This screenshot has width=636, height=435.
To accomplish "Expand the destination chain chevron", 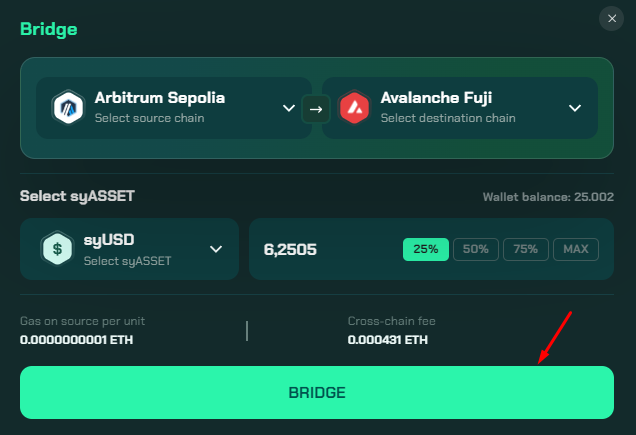I will pos(575,108).
